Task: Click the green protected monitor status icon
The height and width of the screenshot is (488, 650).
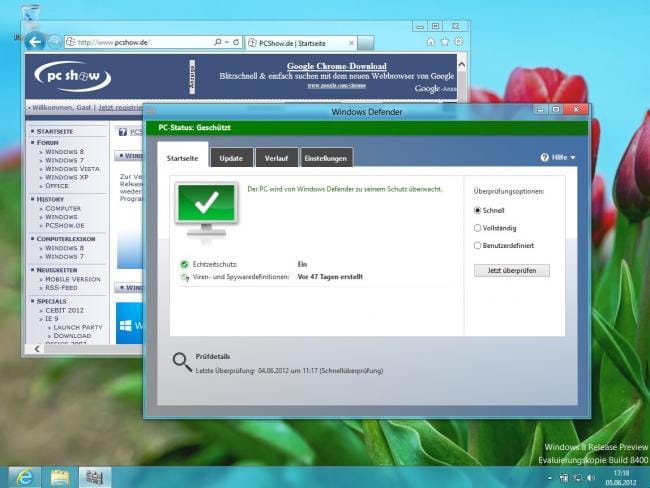Action: 207,212
